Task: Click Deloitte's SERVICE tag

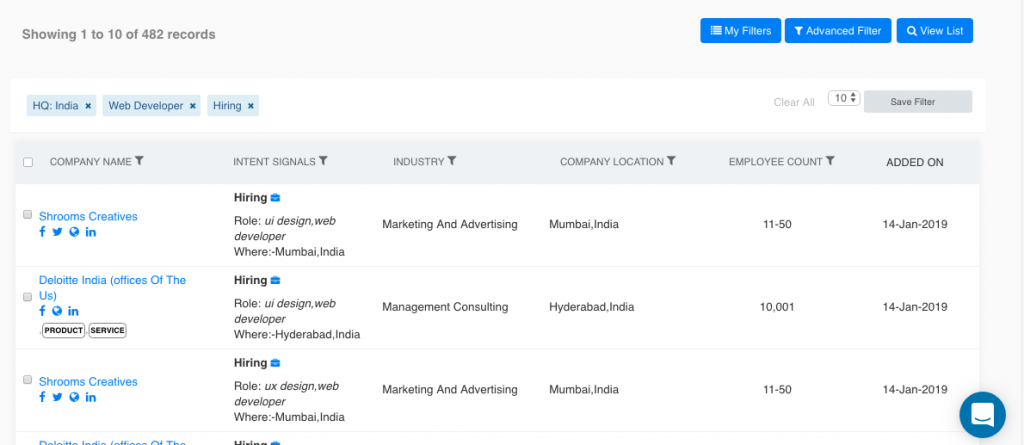Action: (x=108, y=331)
